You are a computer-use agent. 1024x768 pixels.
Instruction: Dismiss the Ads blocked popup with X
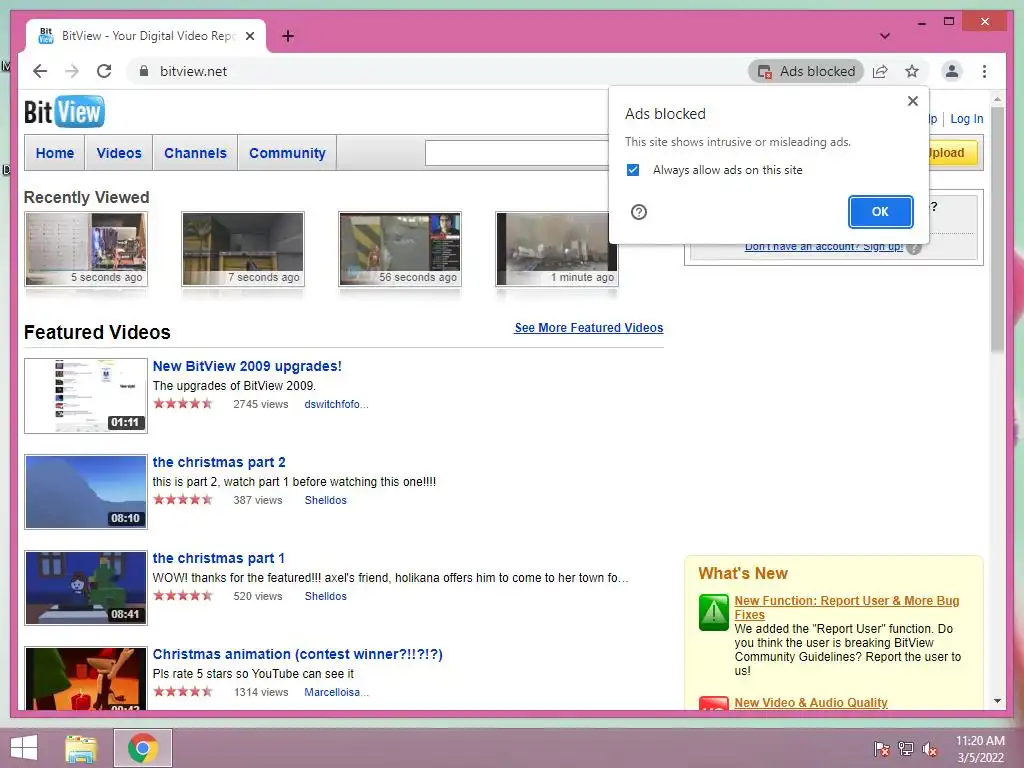913,101
